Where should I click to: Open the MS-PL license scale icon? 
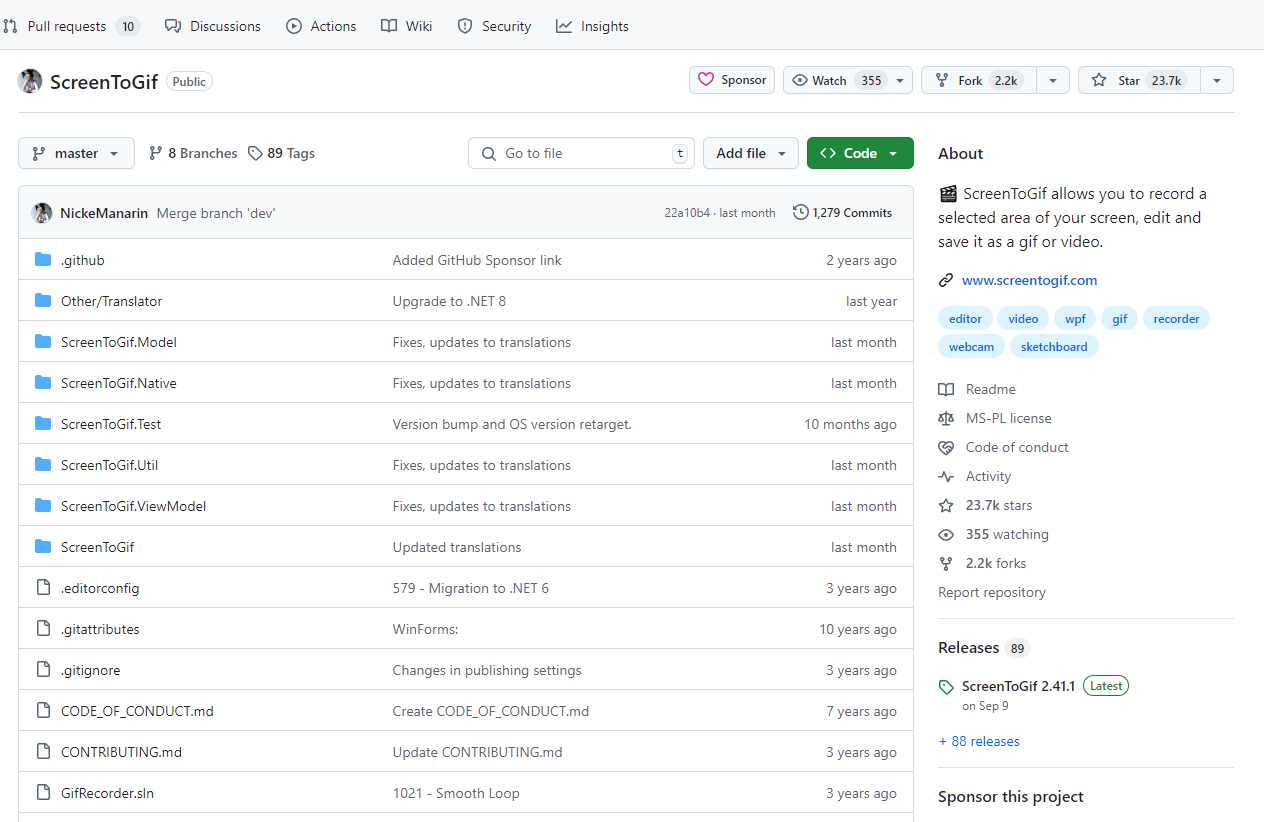946,418
